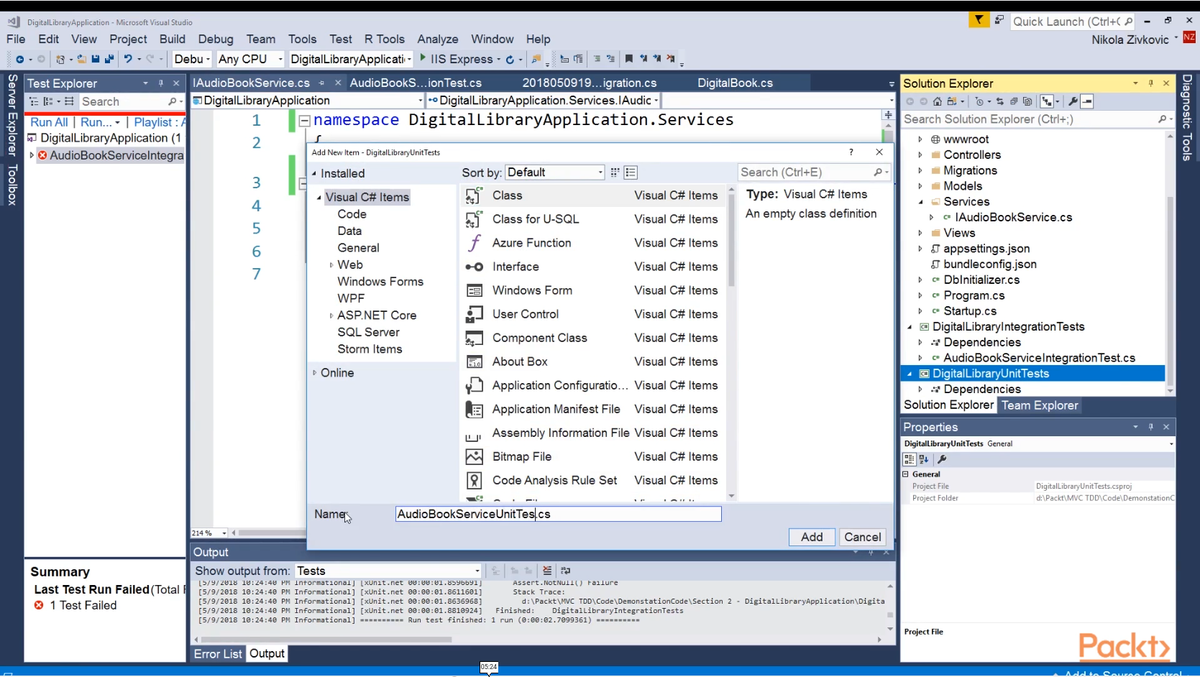The height and width of the screenshot is (677, 1200).
Task: Open the Build menu
Action: (172, 39)
